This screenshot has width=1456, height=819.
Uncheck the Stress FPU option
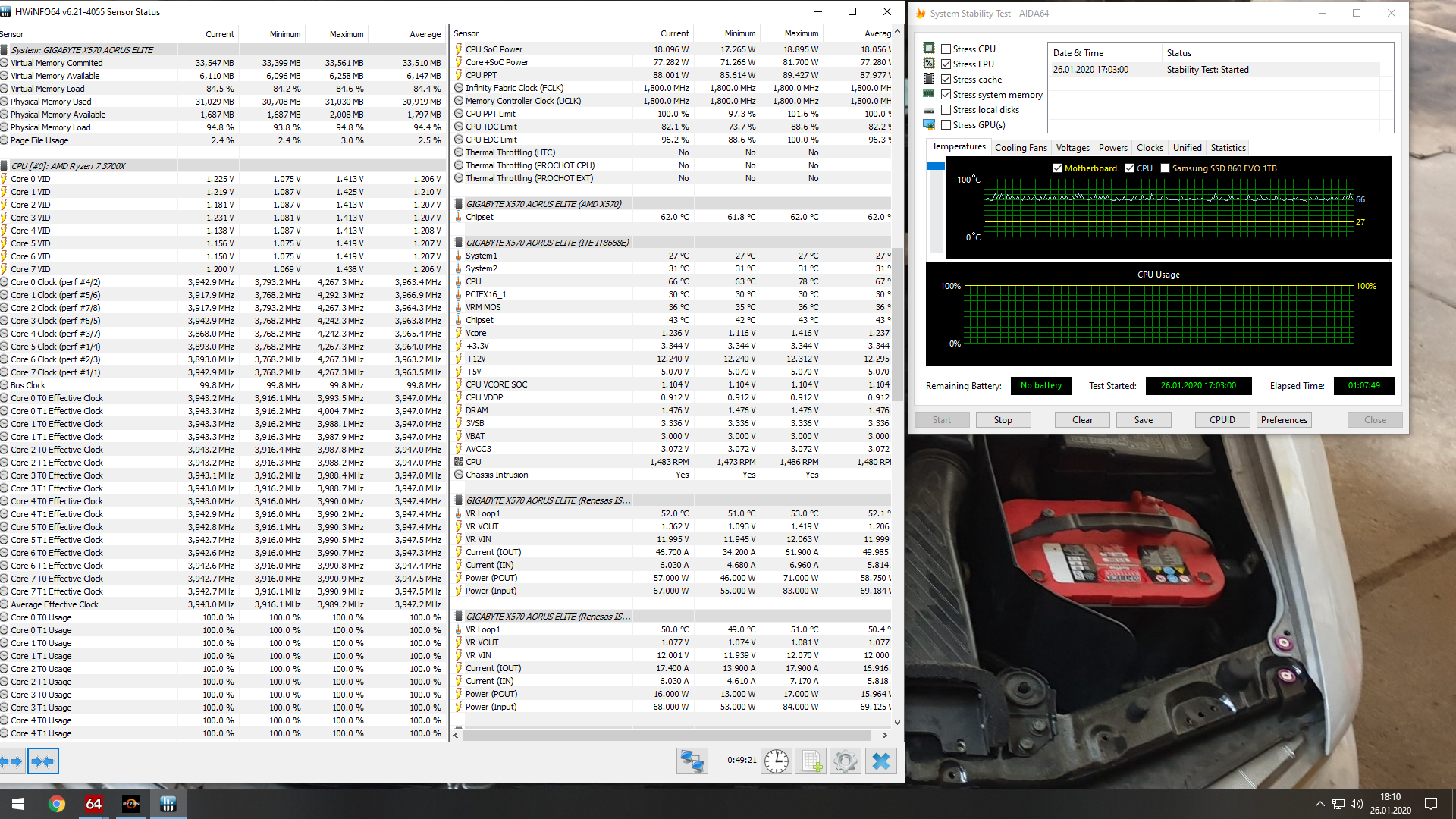click(946, 64)
